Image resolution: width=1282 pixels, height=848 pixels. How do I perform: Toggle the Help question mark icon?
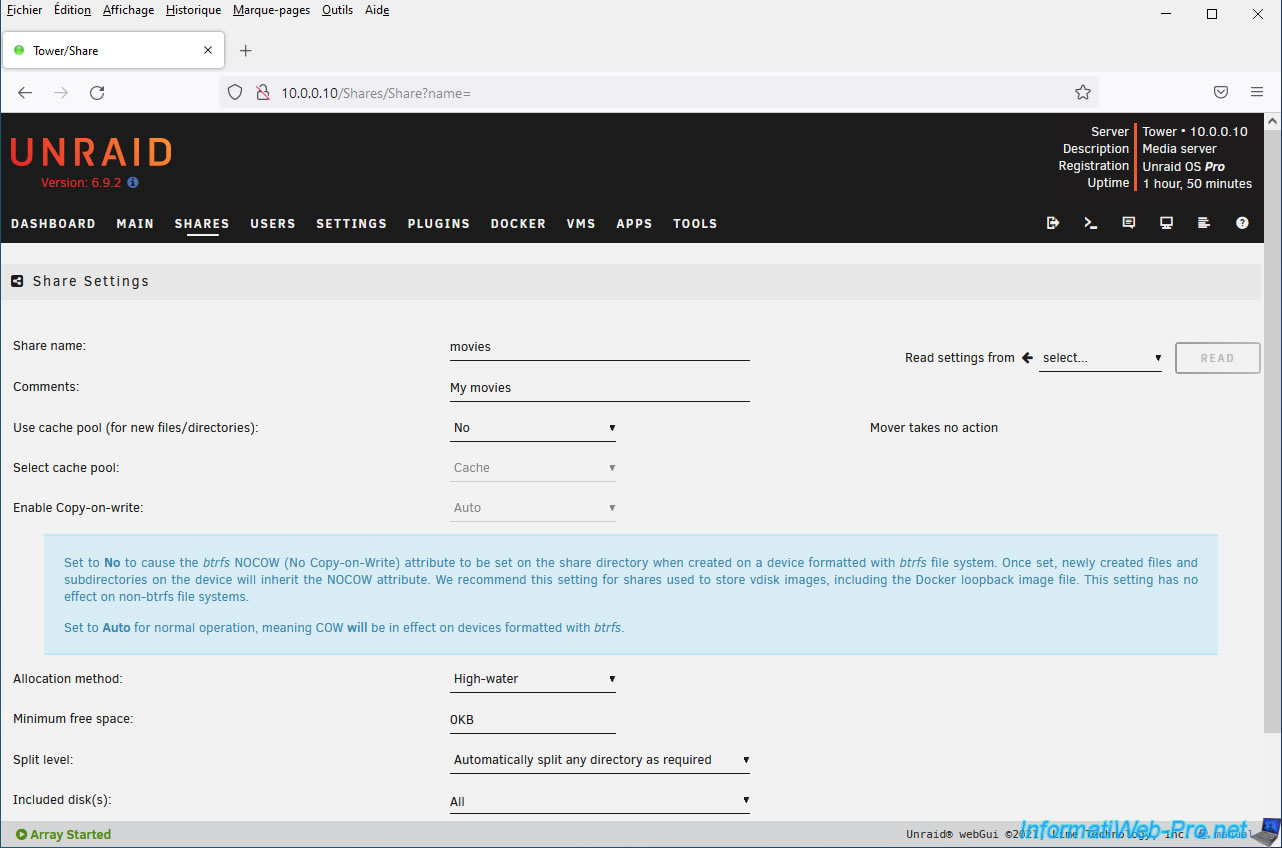tap(1242, 223)
